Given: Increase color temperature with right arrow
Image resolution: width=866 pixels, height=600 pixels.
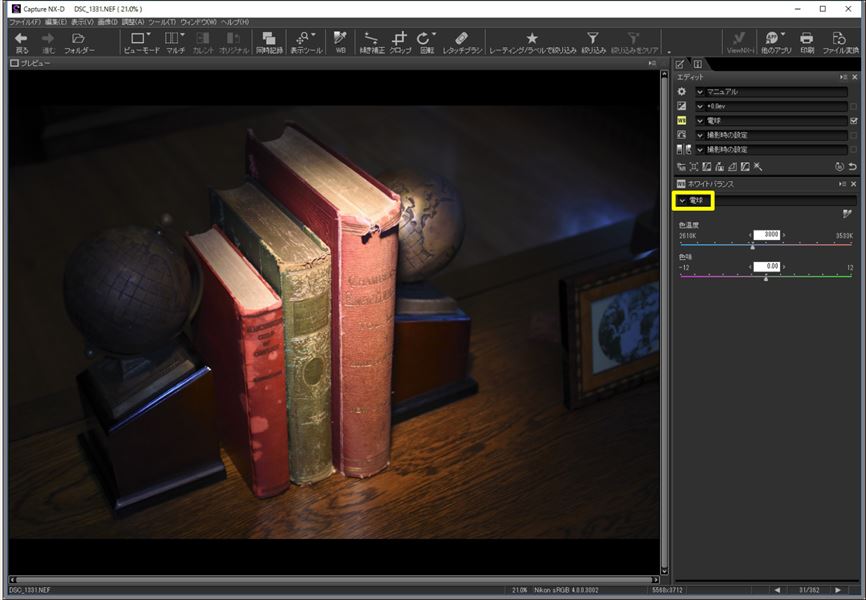Looking at the screenshot, I should pos(784,235).
